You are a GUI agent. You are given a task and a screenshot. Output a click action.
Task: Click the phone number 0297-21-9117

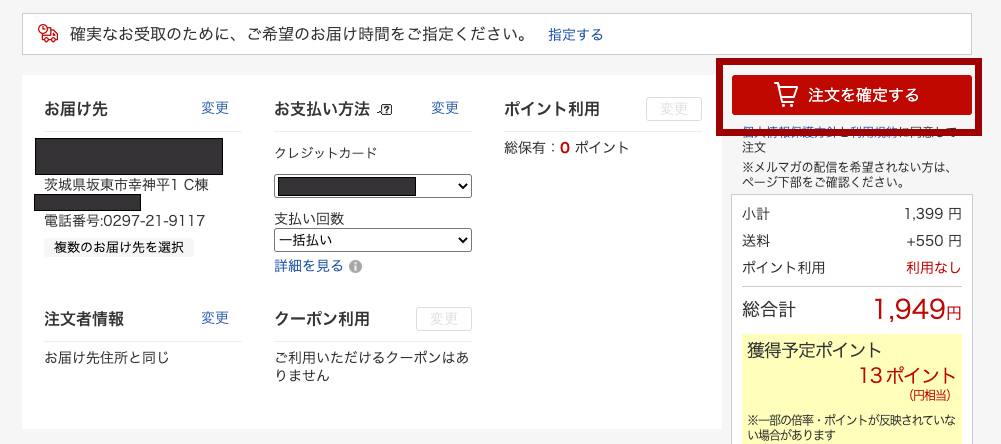point(152,220)
